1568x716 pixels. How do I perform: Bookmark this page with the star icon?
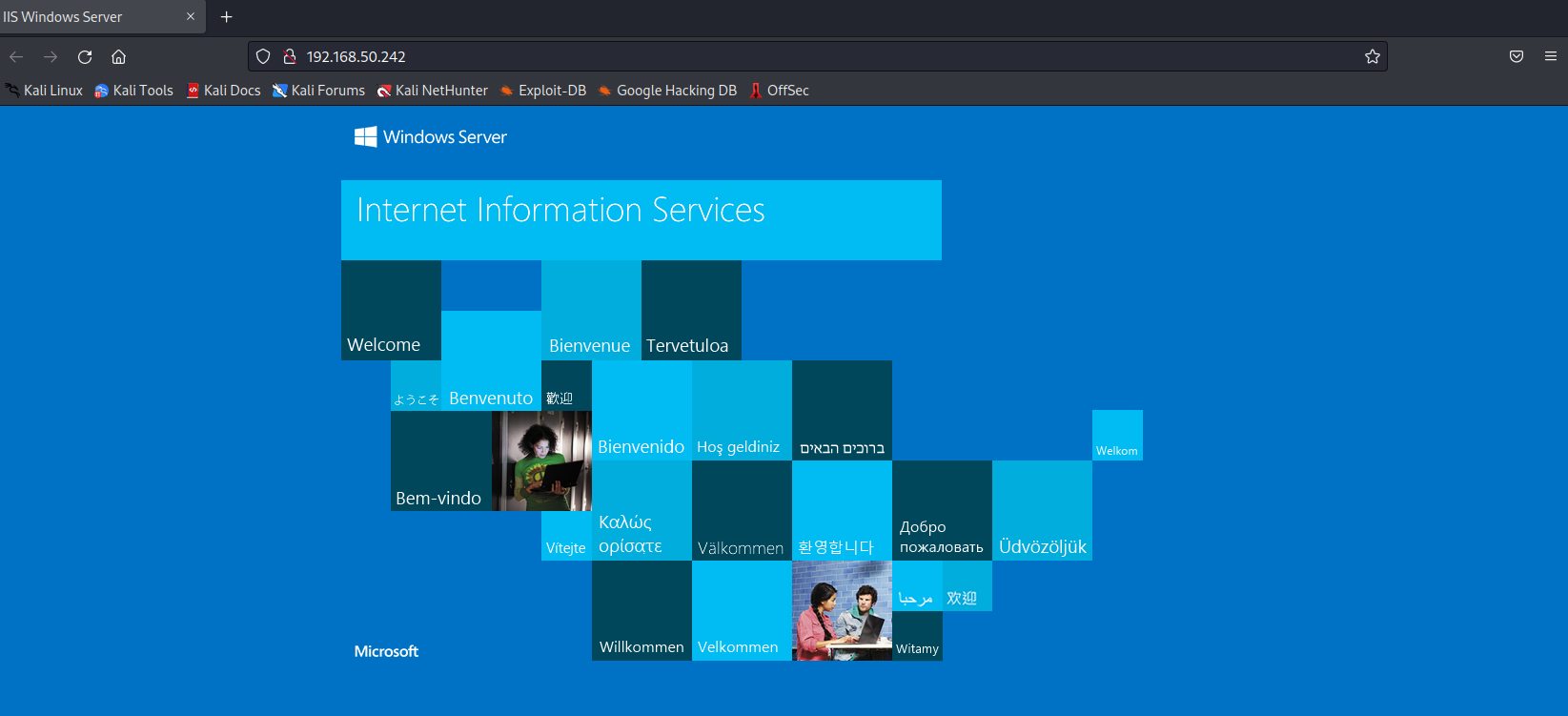[x=1372, y=57]
